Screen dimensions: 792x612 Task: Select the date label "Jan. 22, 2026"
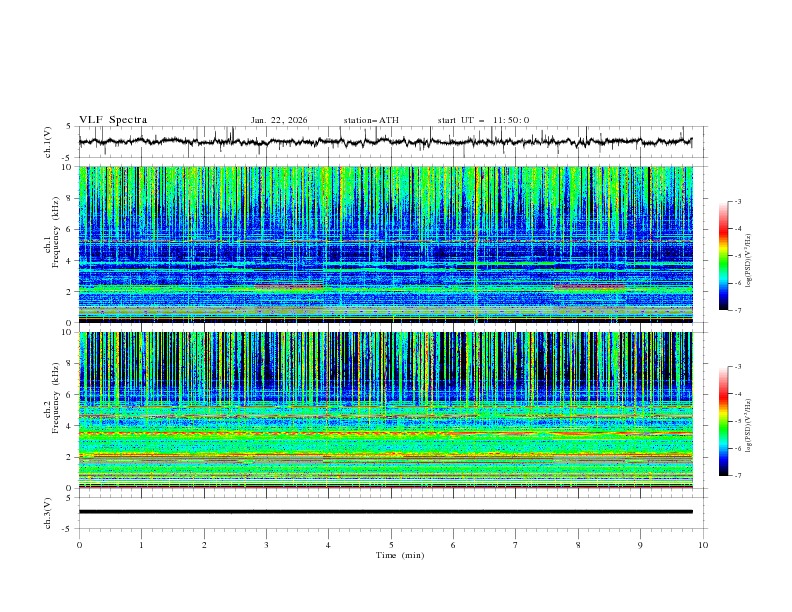[x=279, y=120]
